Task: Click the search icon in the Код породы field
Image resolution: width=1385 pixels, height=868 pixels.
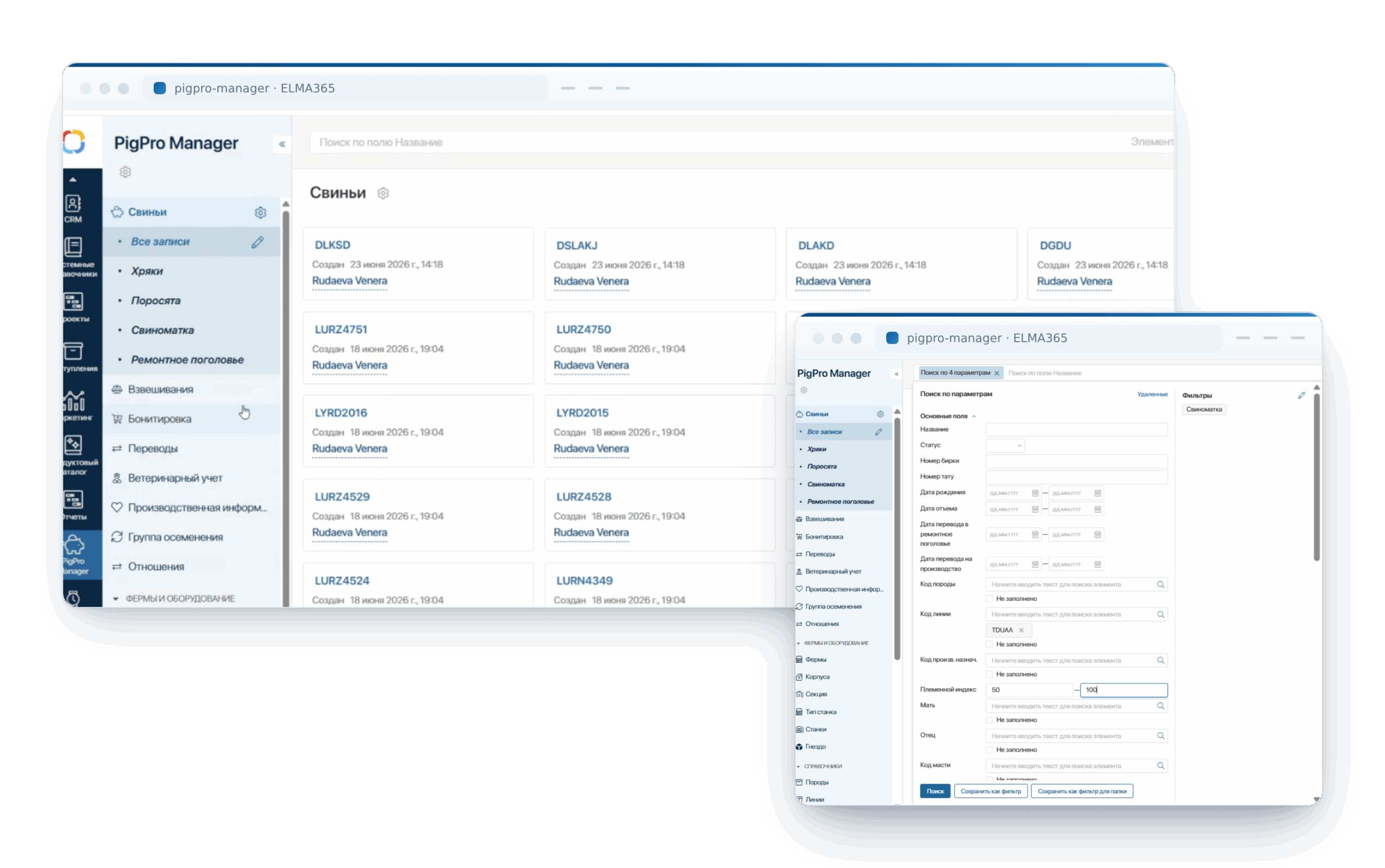Action: [x=1160, y=585]
